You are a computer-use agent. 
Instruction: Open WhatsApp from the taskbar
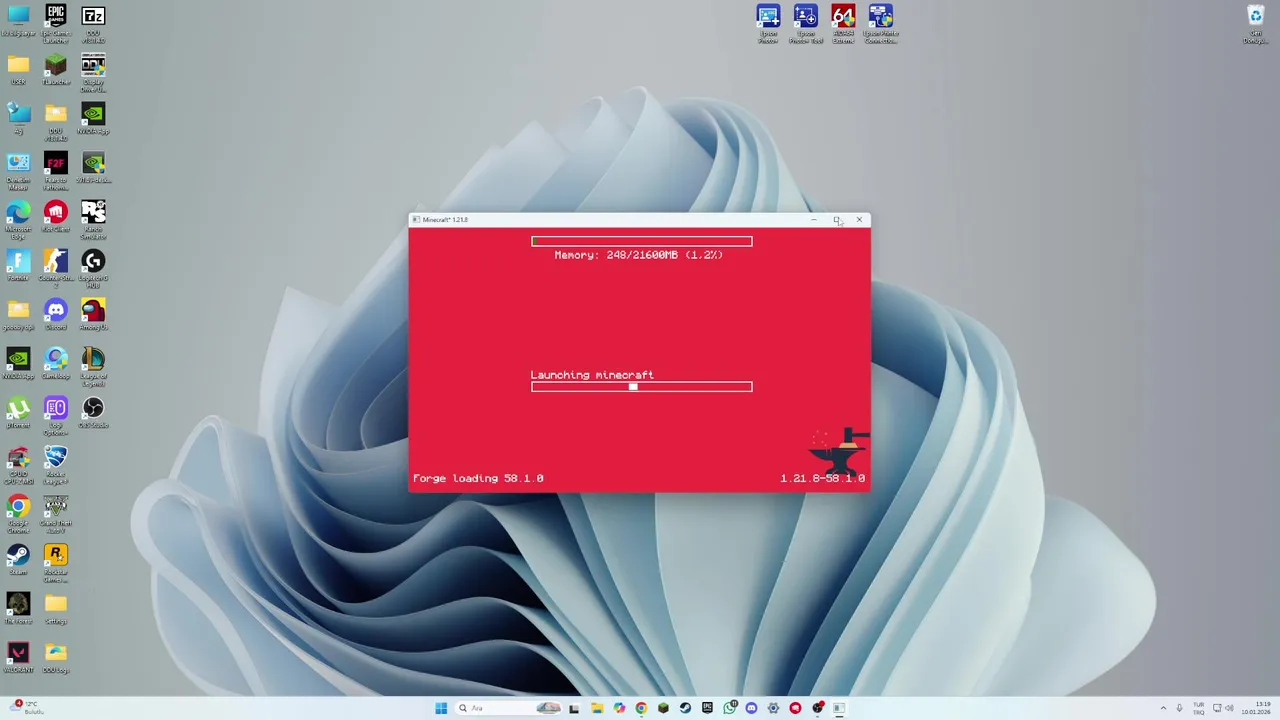coord(729,708)
